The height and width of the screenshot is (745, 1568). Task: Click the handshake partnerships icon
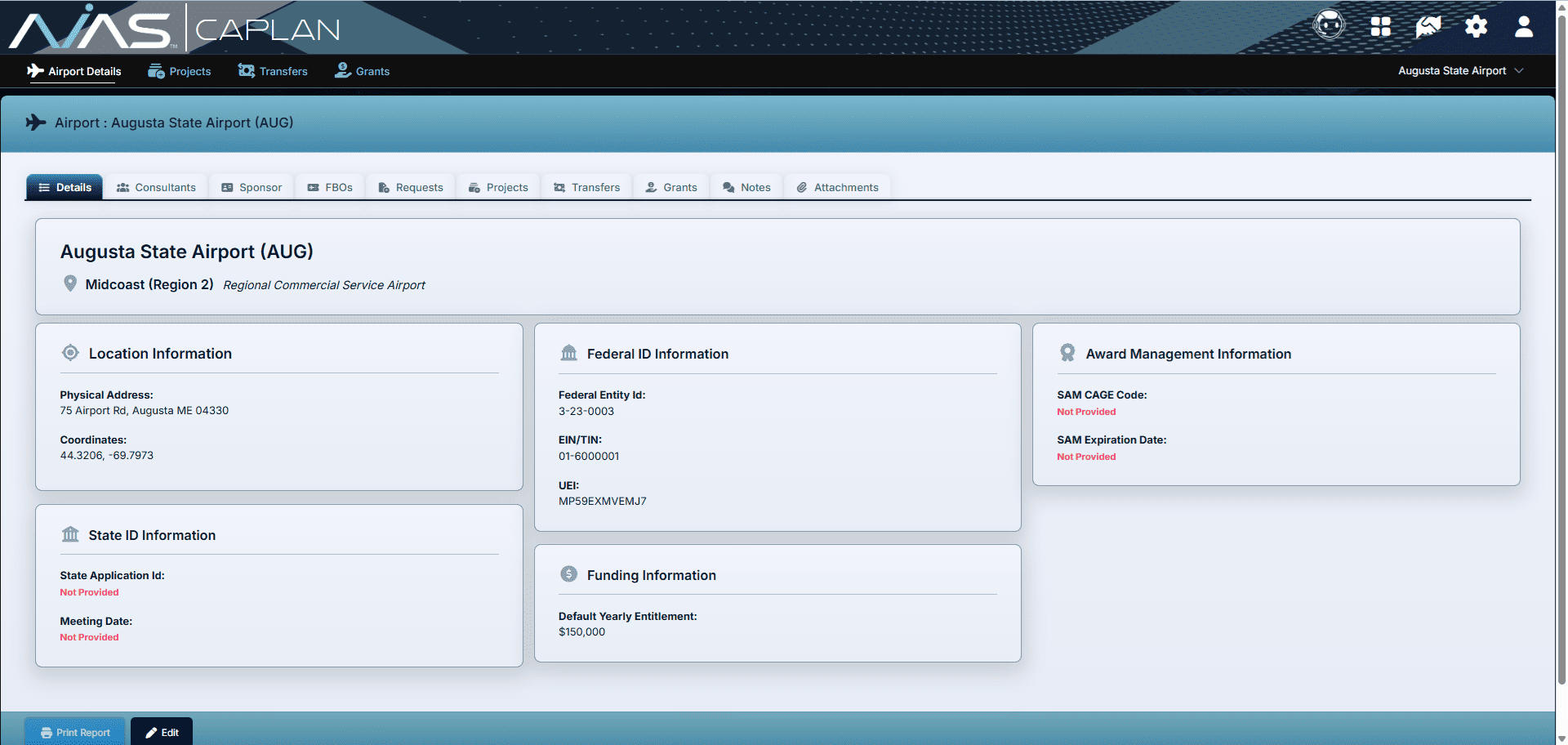point(1428,27)
